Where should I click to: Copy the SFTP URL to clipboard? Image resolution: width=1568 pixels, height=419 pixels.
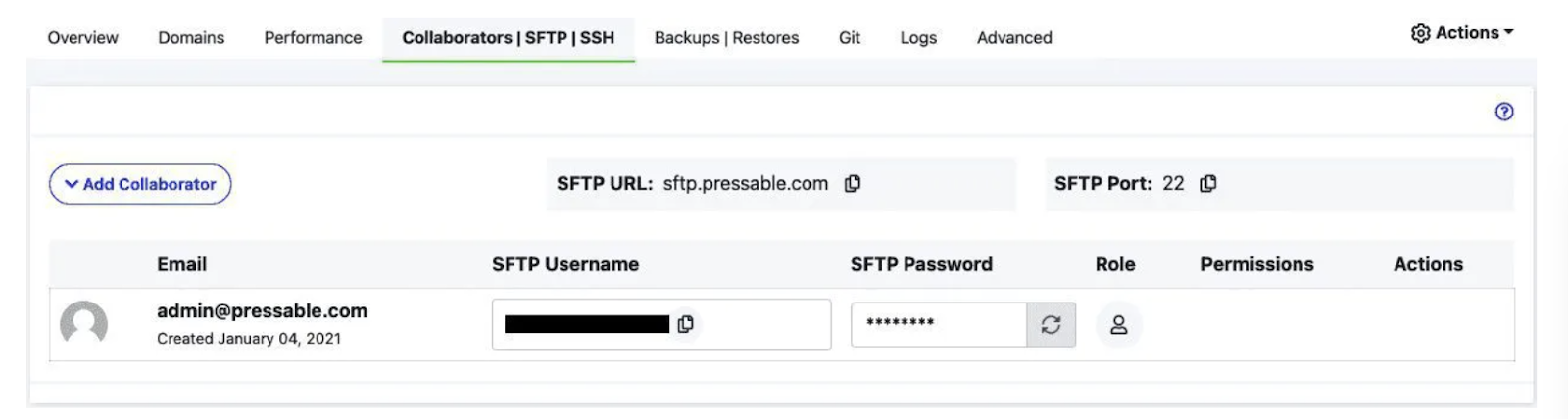click(x=853, y=184)
